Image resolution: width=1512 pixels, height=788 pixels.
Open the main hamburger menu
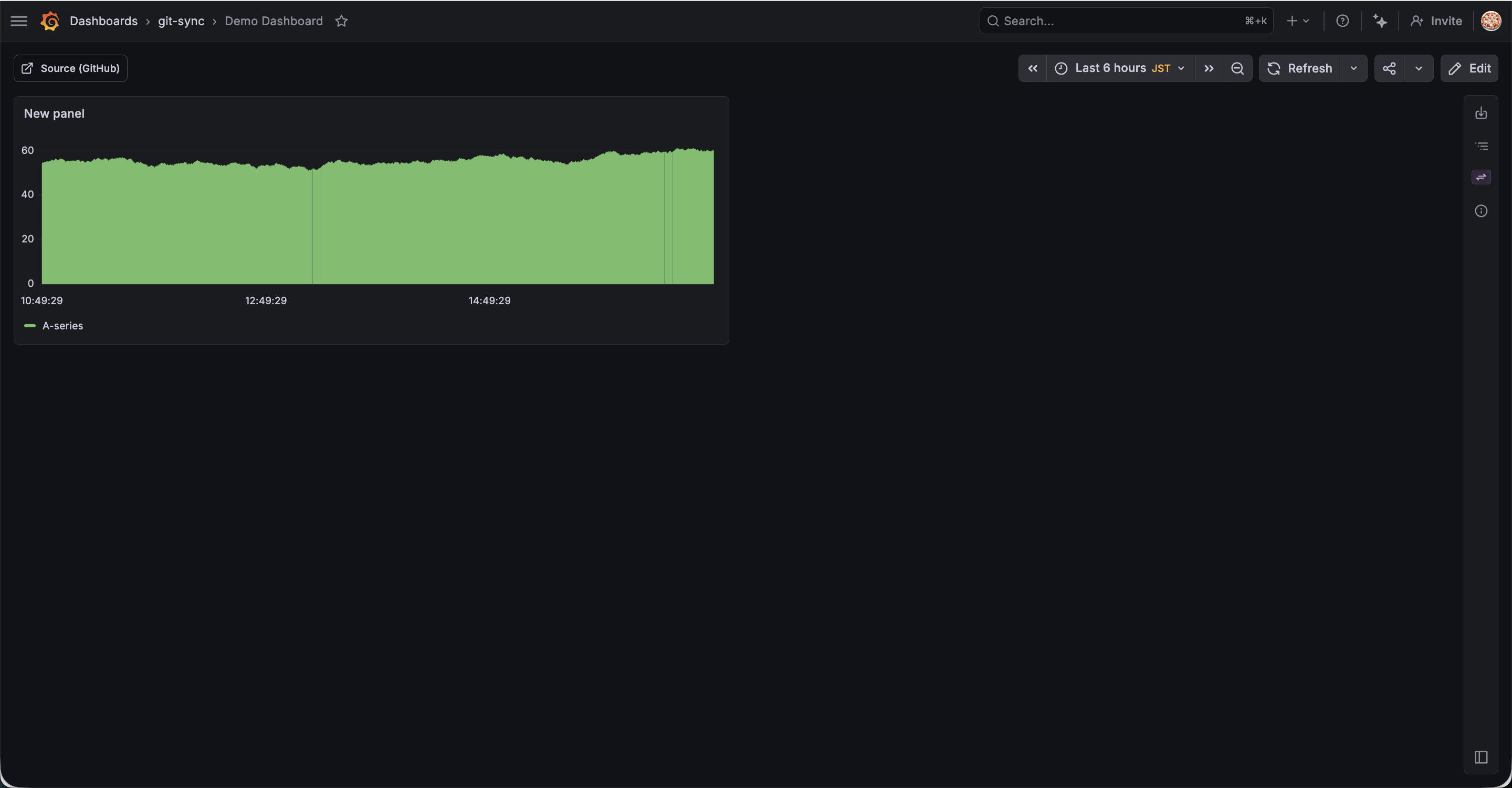(x=19, y=21)
